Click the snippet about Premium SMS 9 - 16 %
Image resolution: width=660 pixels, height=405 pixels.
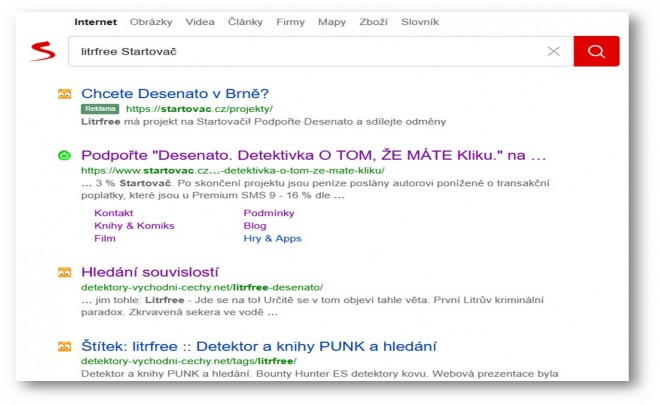(315, 189)
